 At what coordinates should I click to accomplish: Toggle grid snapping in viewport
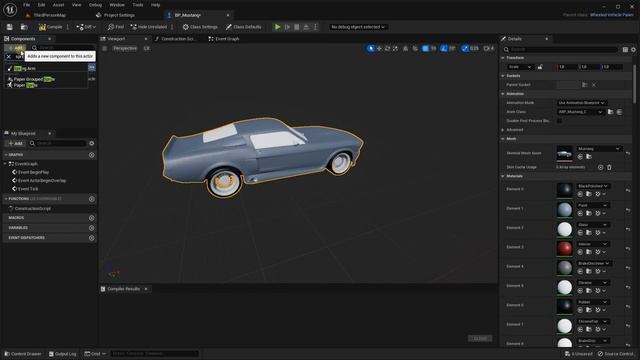(425, 49)
